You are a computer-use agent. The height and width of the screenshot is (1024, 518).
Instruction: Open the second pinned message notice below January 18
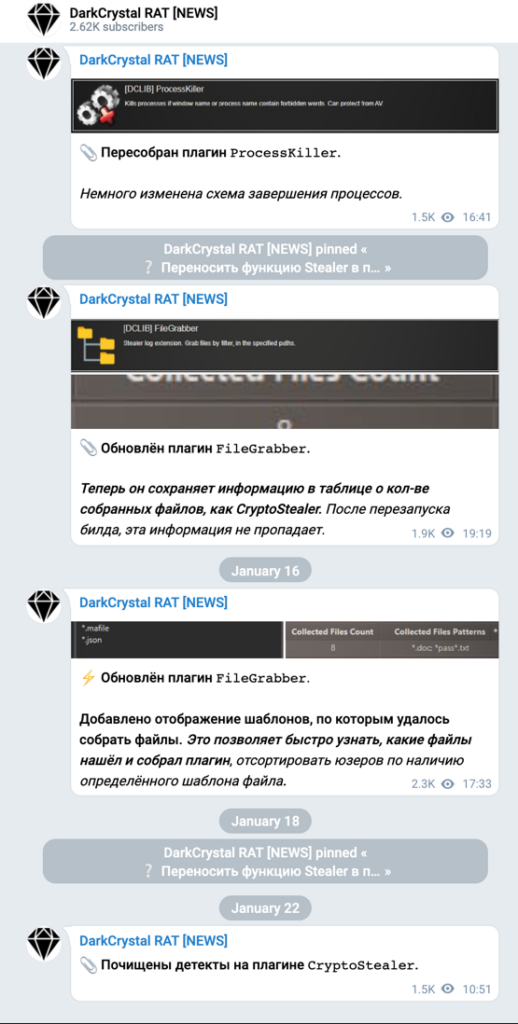click(265, 861)
